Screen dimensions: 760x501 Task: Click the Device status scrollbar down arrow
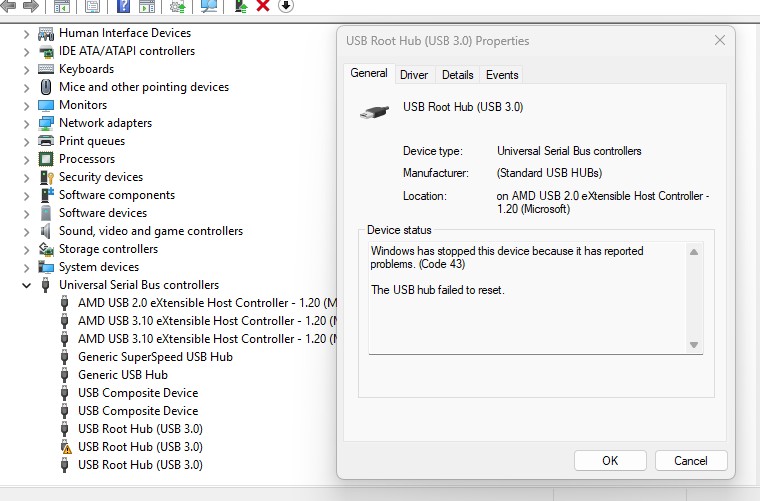point(694,345)
